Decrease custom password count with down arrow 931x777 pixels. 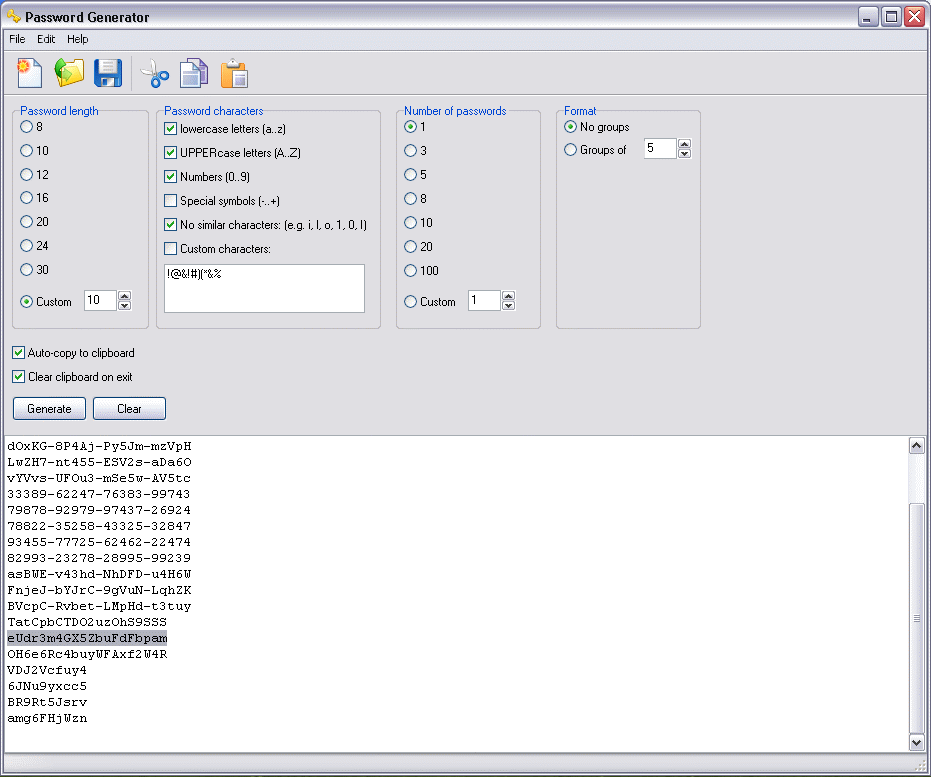coord(508,305)
